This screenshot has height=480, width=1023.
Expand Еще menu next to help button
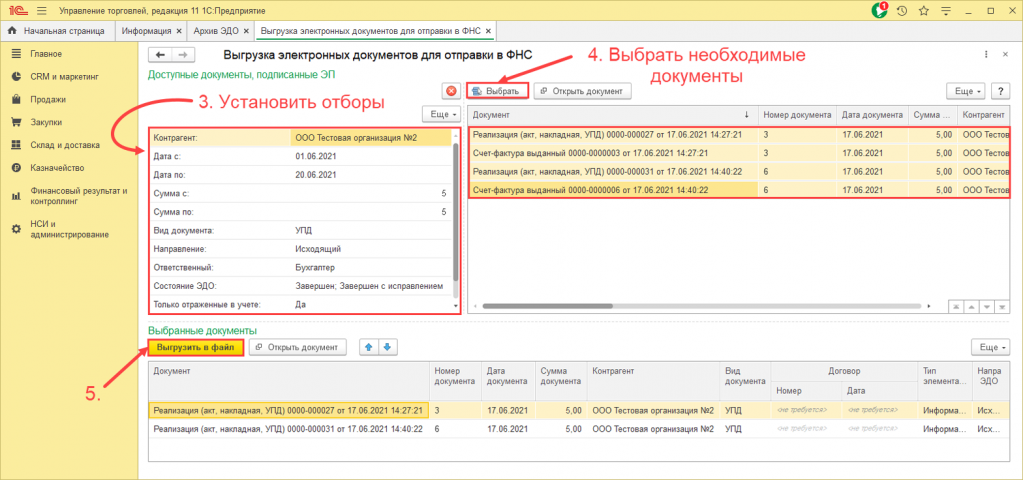[x=966, y=91]
